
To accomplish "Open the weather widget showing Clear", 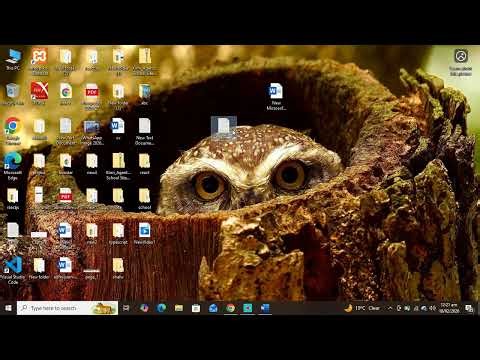I will (363, 308).
